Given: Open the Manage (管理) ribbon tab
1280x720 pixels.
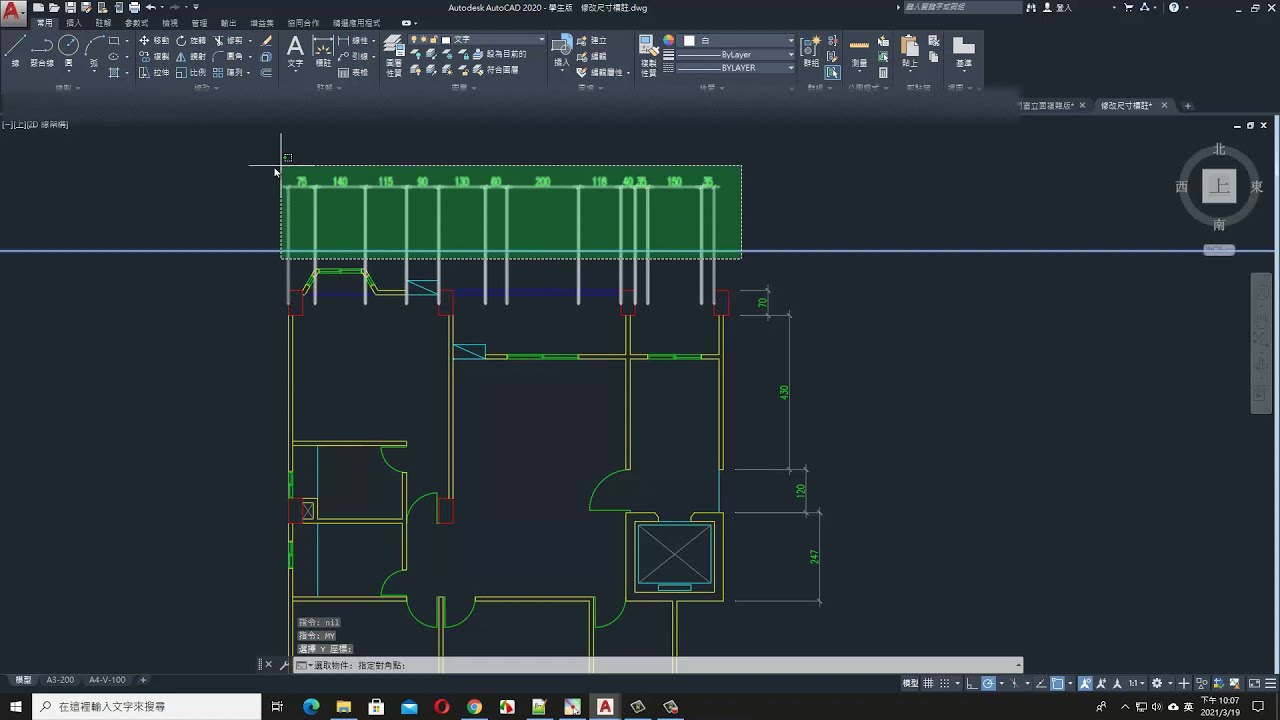Looking at the screenshot, I should pyautogui.click(x=199, y=22).
